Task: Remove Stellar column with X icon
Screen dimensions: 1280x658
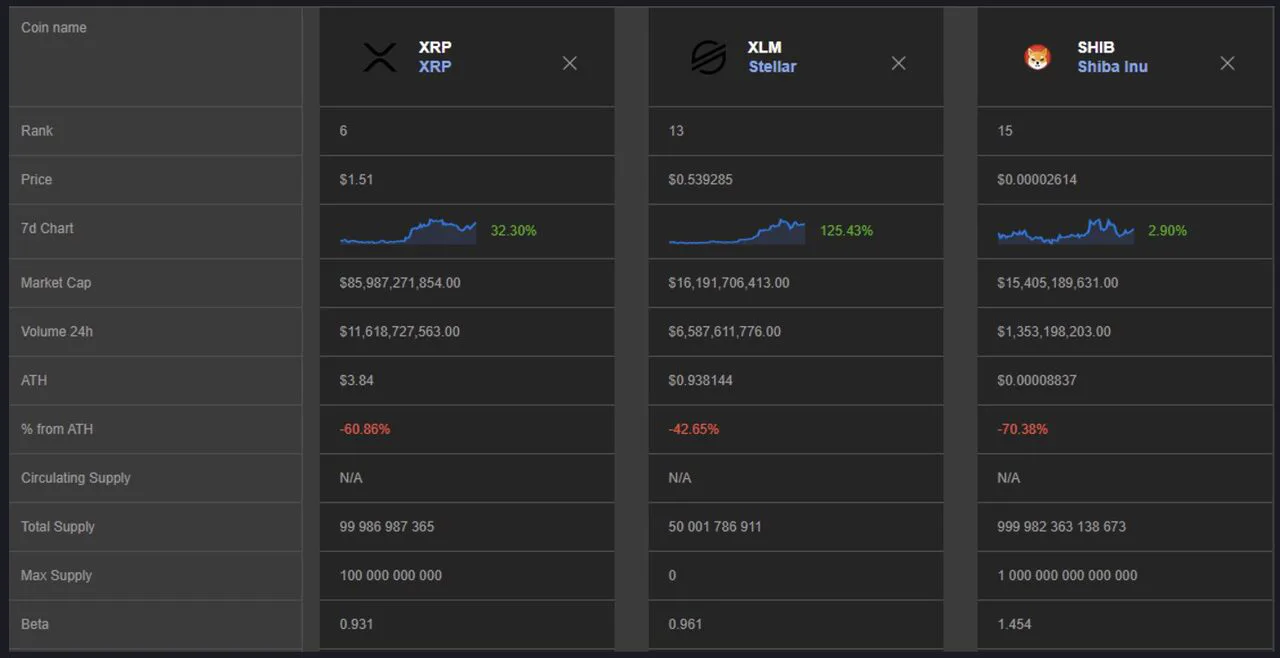Action: pos(898,63)
